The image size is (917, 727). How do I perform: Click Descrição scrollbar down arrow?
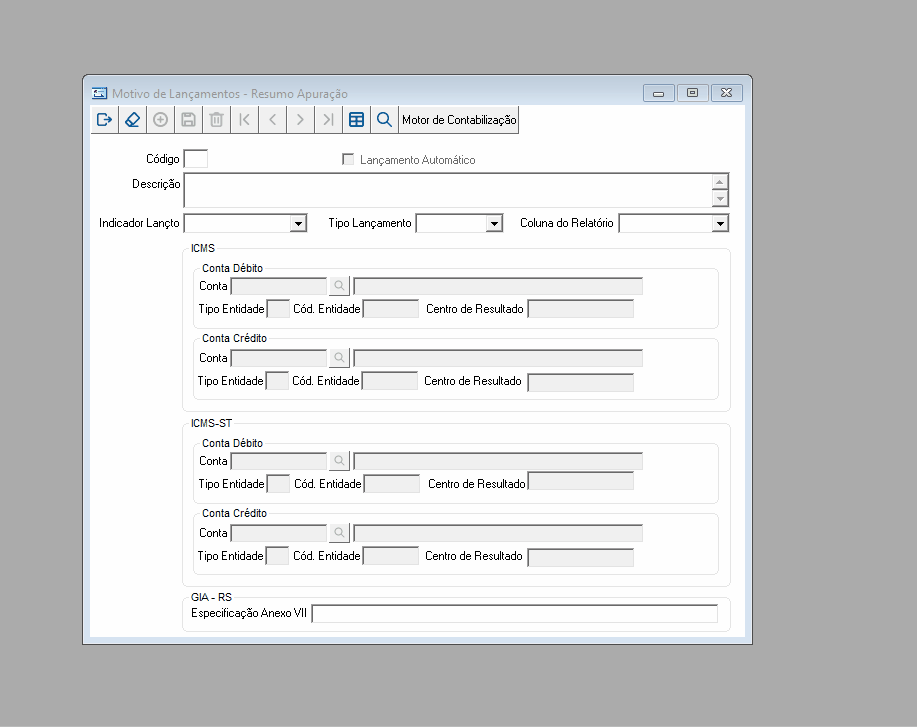coord(720,199)
